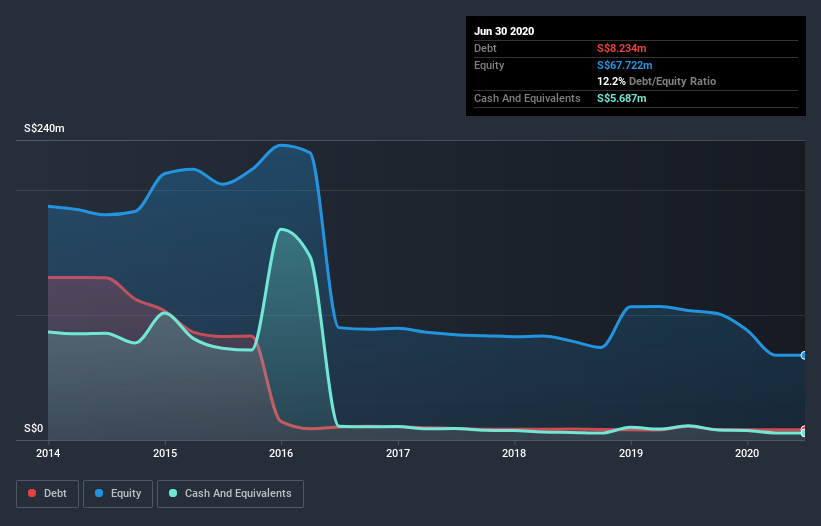Screen dimensions: 821x526
Task: Click the S$240m y-axis label
Action: pos(45,129)
